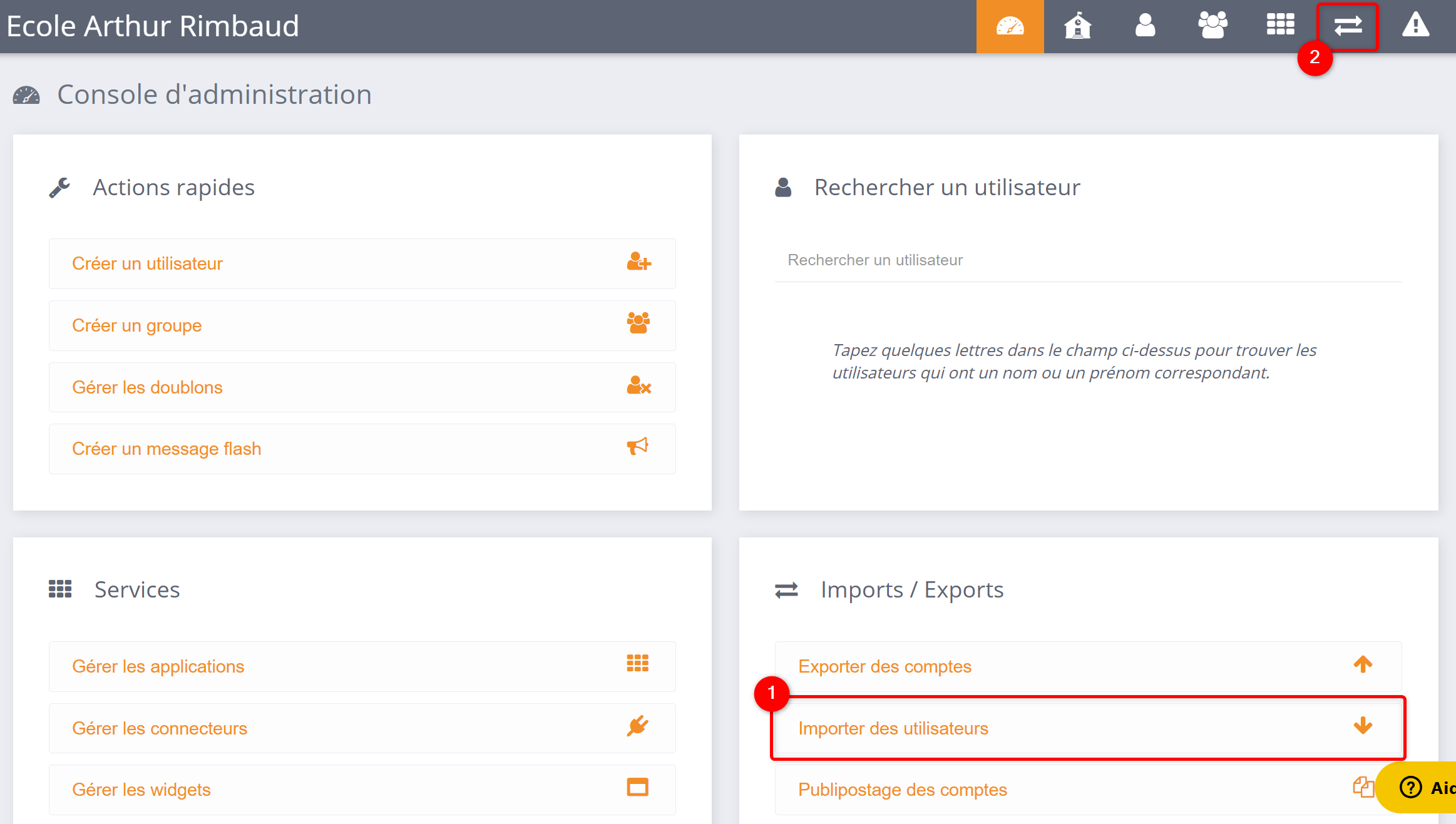Open the groups icon in top navigation
This screenshot has height=824, width=1456.
pyautogui.click(x=1212, y=26)
